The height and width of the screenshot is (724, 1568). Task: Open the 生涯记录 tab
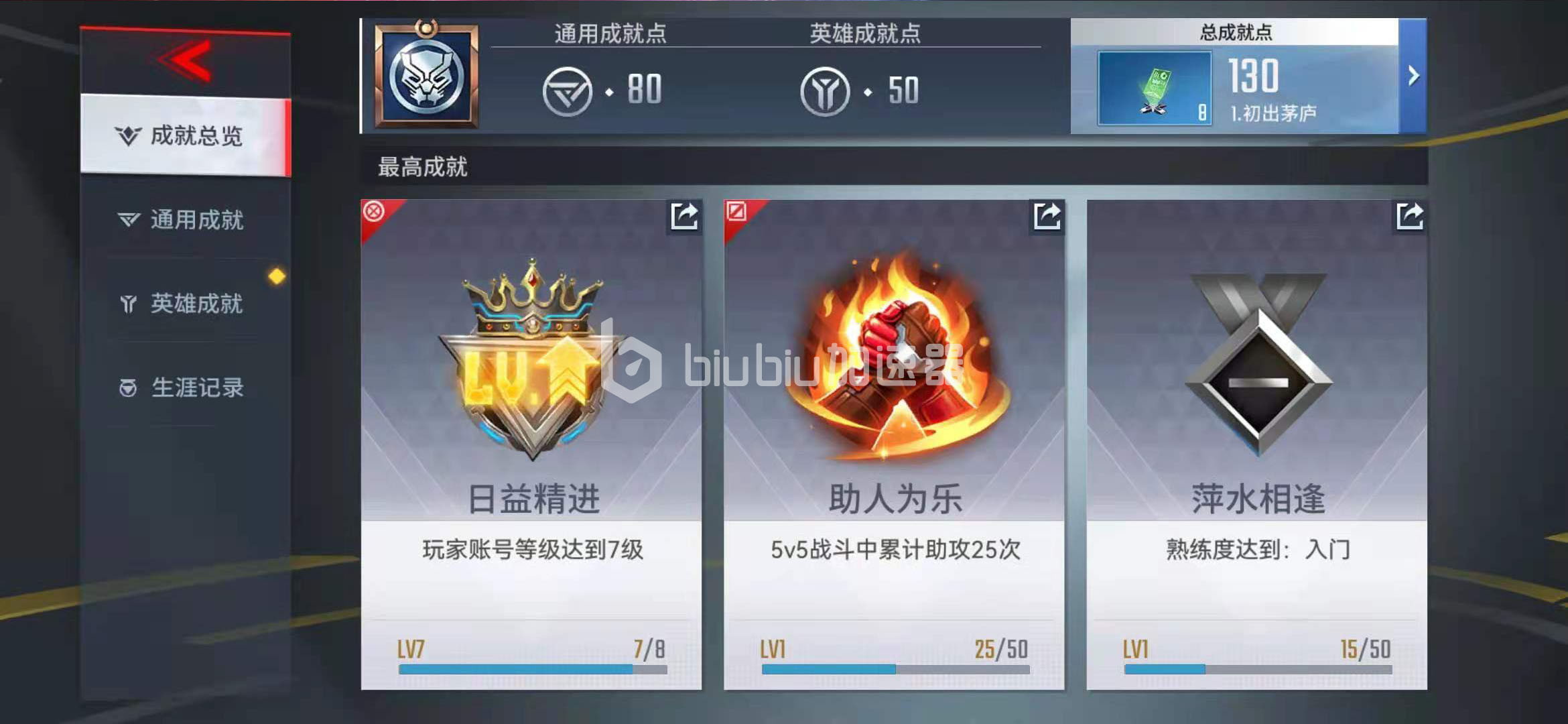coord(186,387)
